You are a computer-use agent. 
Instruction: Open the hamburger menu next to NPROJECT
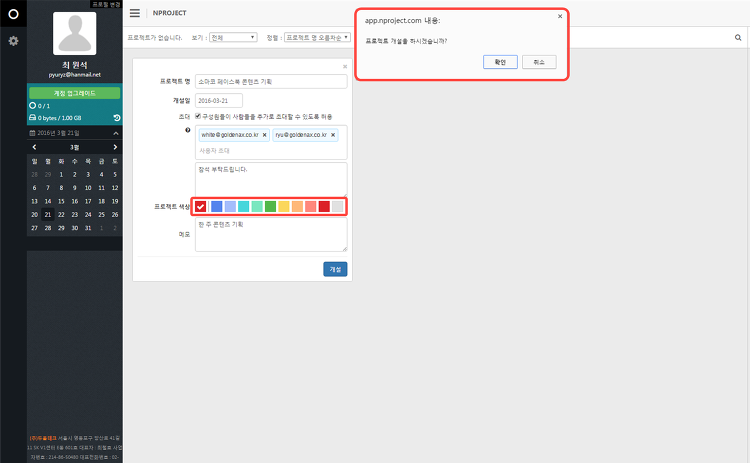pyautogui.click(x=135, y=13)
